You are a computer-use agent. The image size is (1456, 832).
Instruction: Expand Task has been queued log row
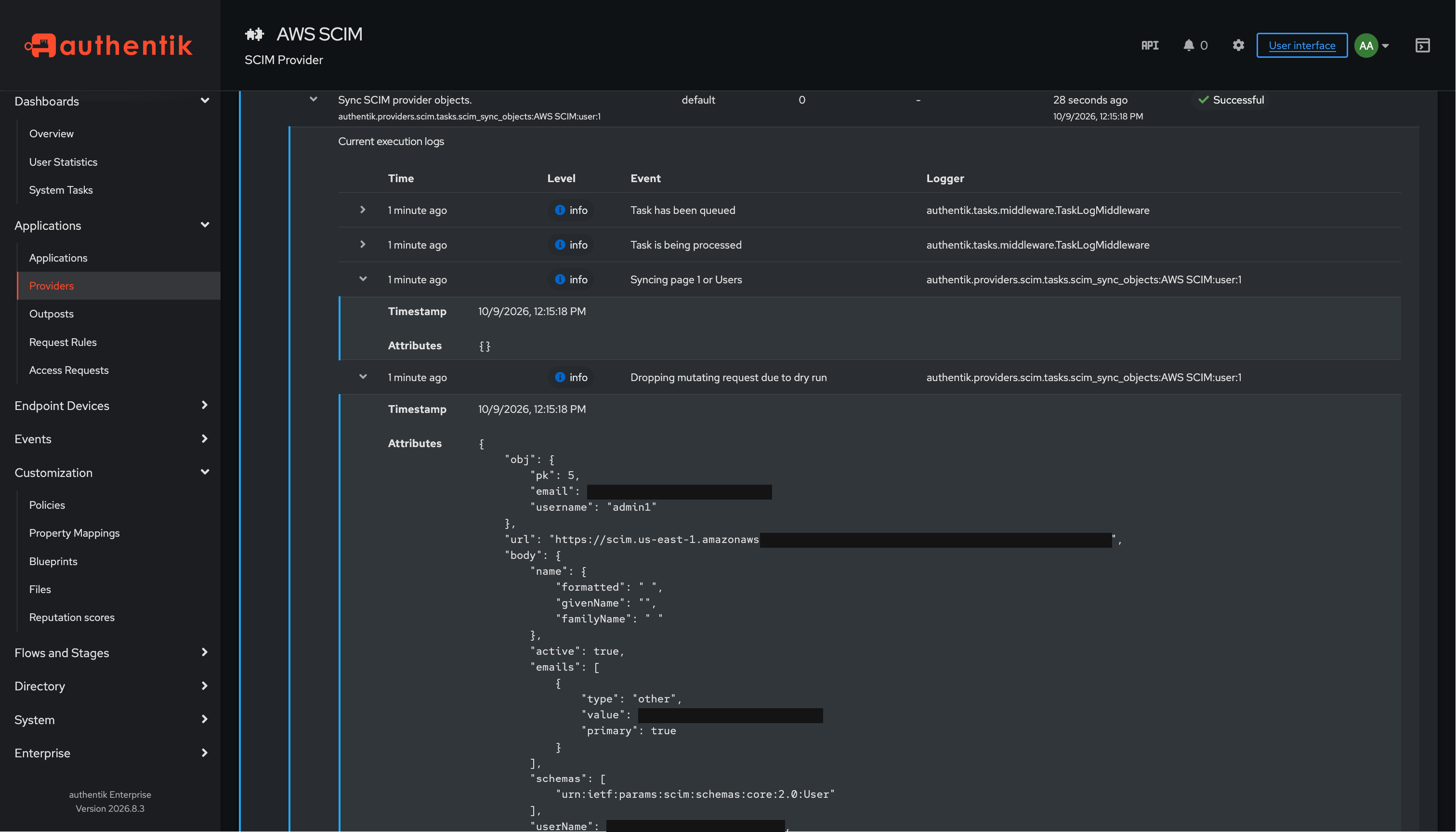pos(363,210)
